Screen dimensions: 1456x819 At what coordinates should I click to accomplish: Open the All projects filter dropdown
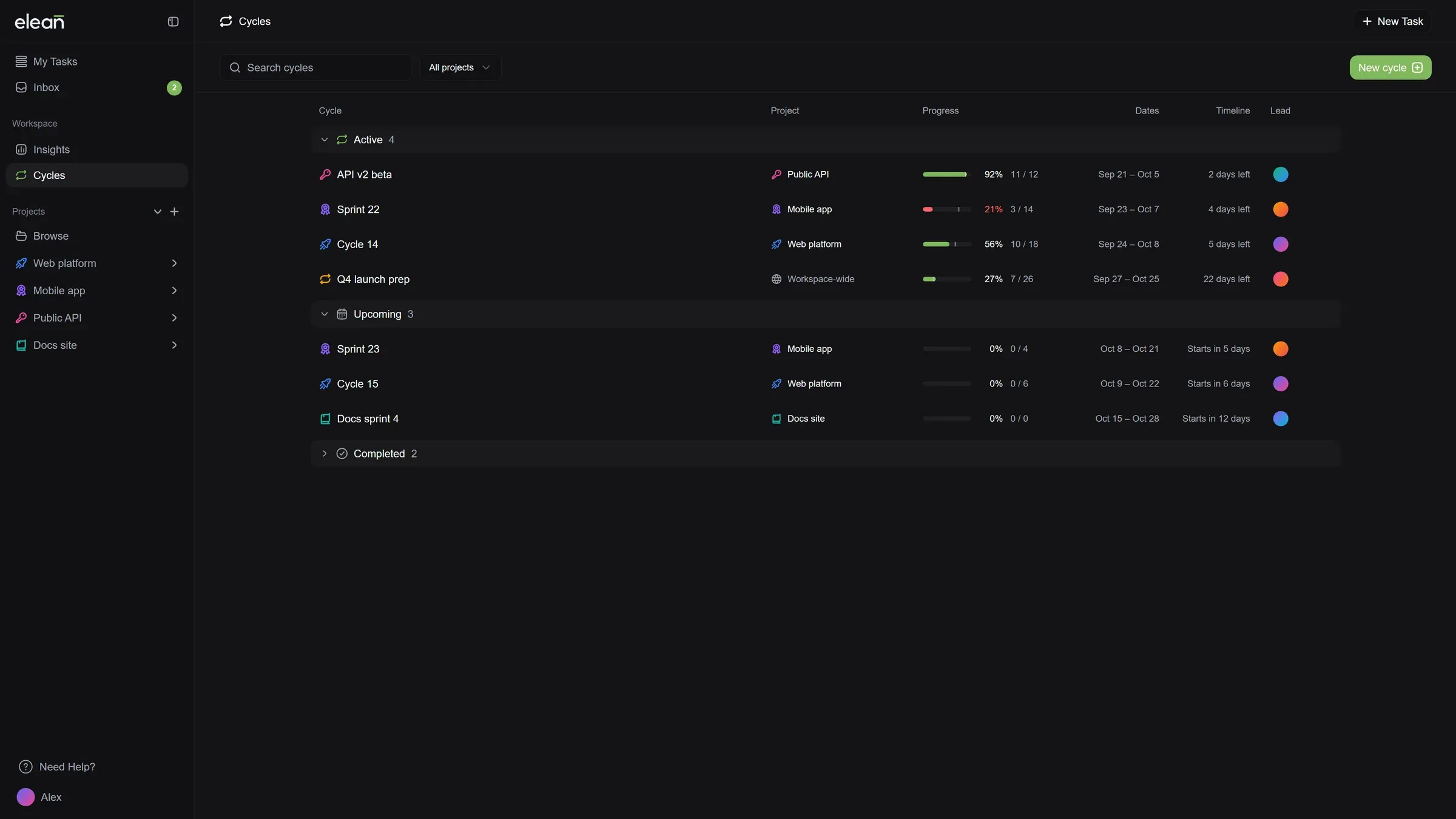[x=460, y=67]
